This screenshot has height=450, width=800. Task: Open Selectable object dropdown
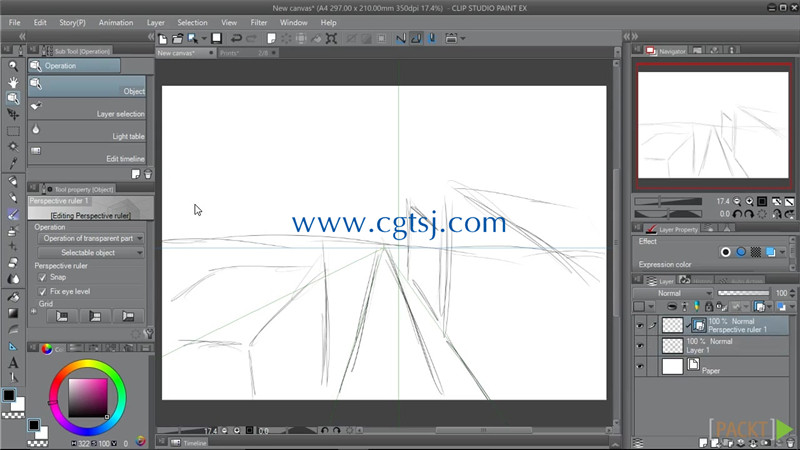[x=91, y=253]
